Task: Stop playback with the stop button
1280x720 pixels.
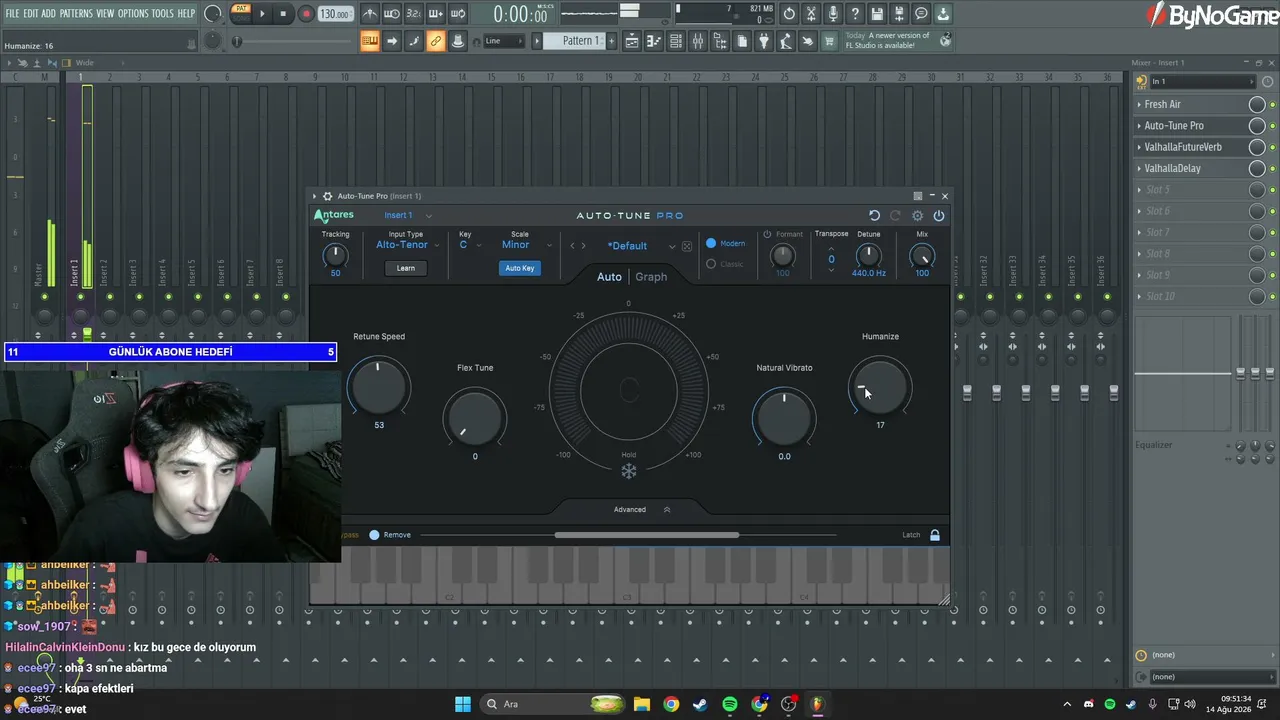Action: pos(283,14)
